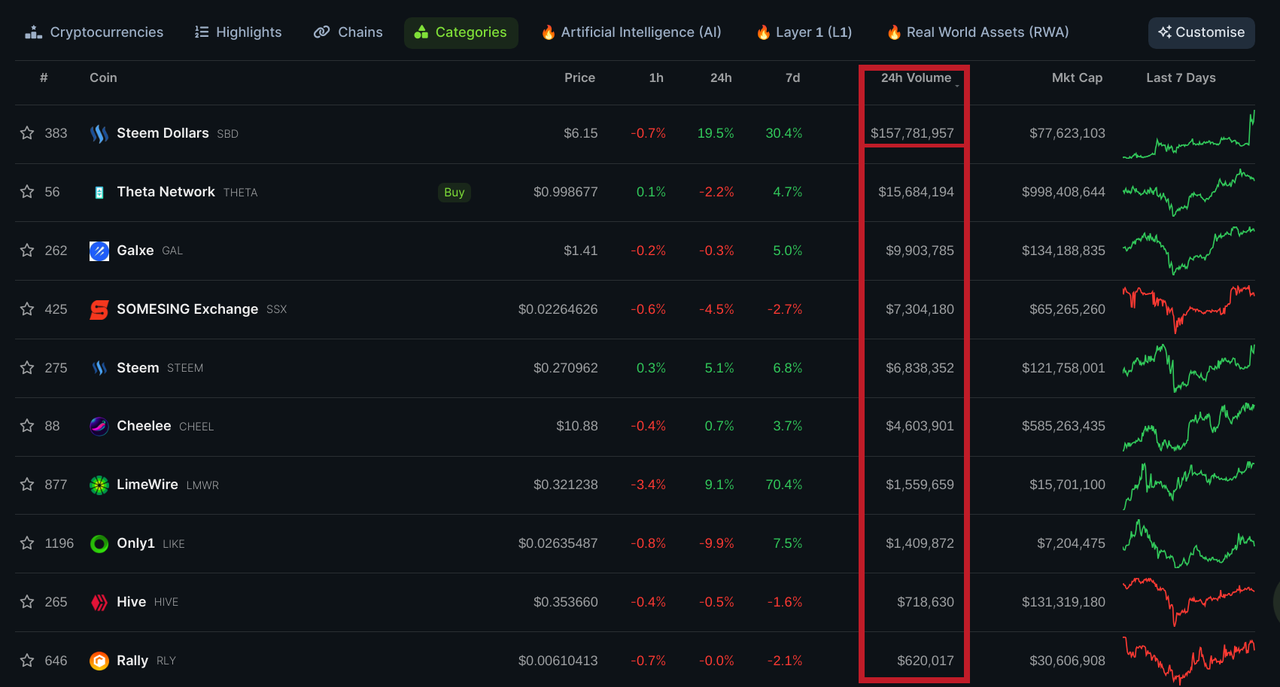Open SOMESING Exchange 7-day sparkline chart
This screenshot has width=1280, height=687.
point(1189,309)
